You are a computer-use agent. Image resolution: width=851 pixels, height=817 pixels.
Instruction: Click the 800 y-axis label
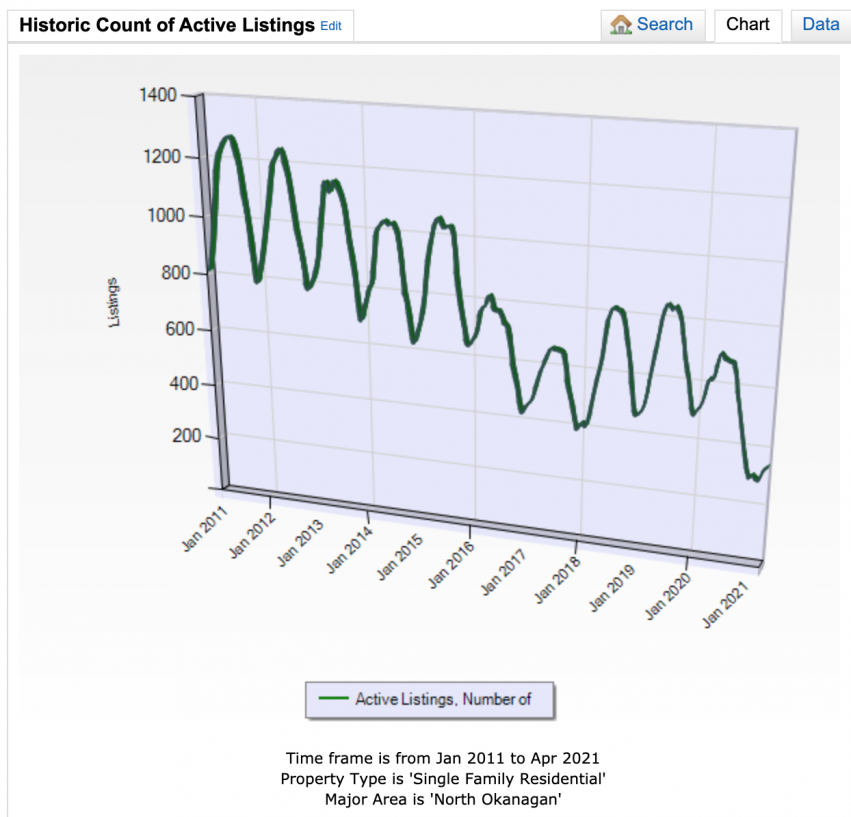pos(175,273)
